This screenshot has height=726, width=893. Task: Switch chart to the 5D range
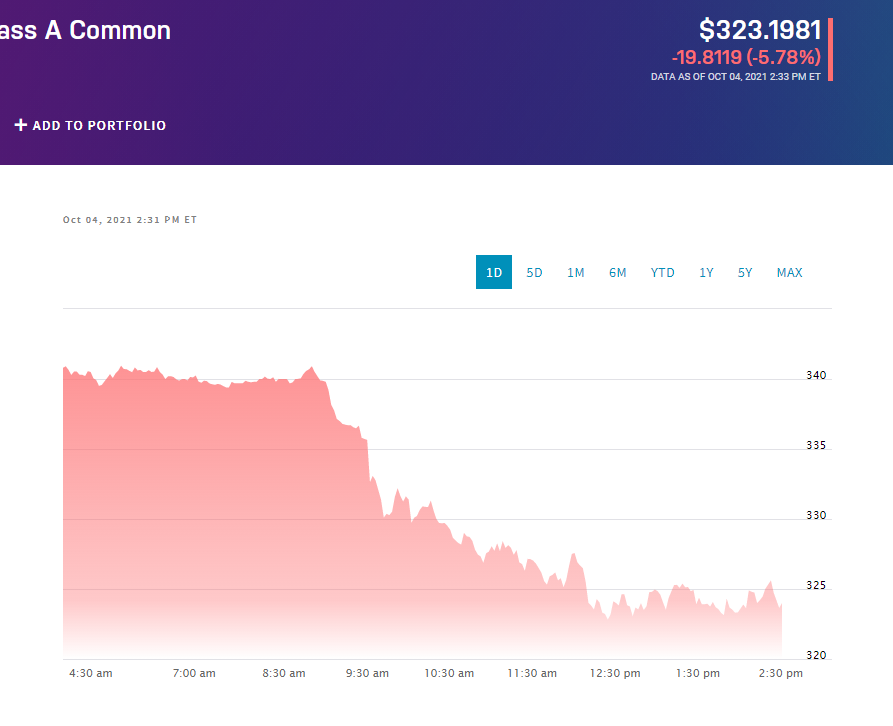click(x=535, y=273)
